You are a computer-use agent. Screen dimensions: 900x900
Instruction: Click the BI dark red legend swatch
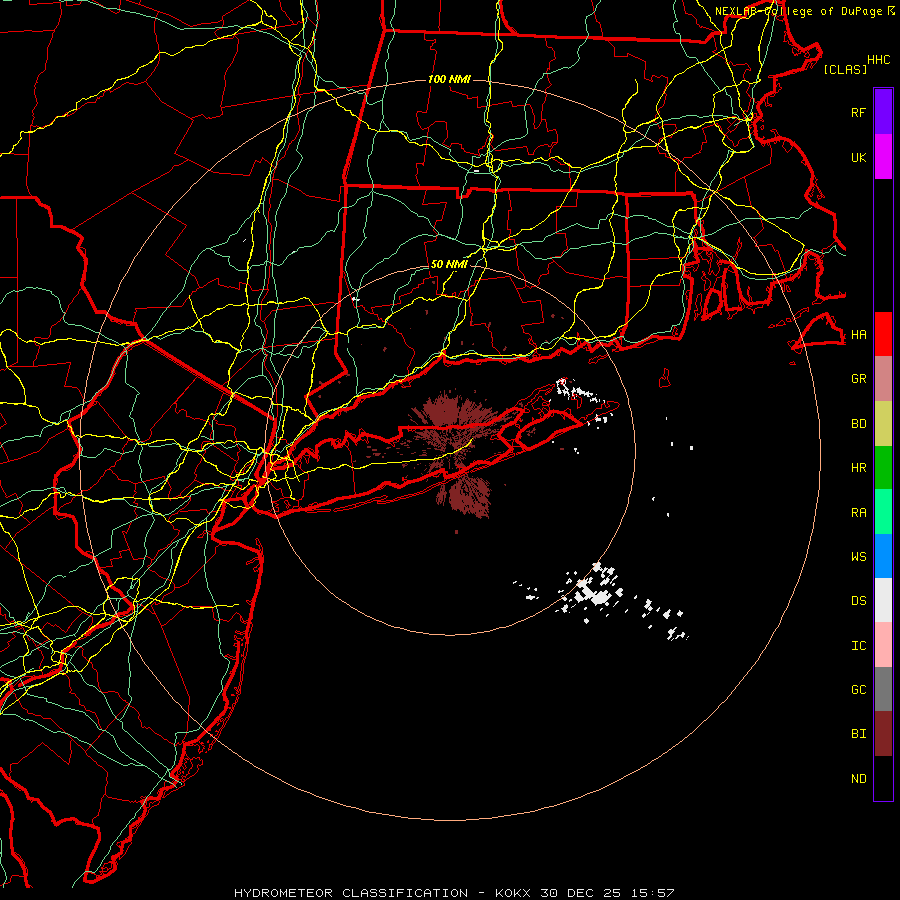[x=883, y=734]
